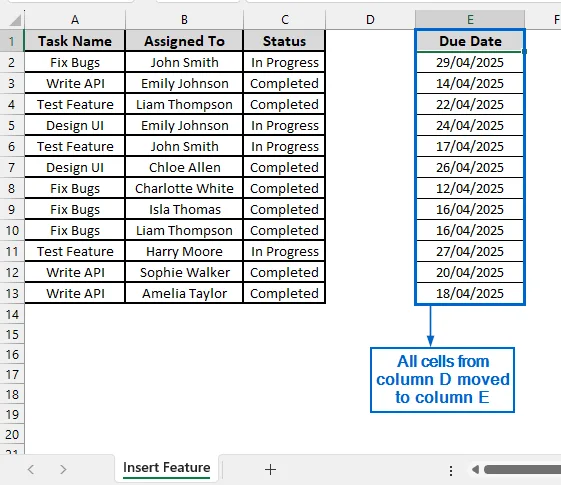The height and width of the screenshot is (485, 561).
Task: Select Completed status in row 7
Action: click(284, 167)
